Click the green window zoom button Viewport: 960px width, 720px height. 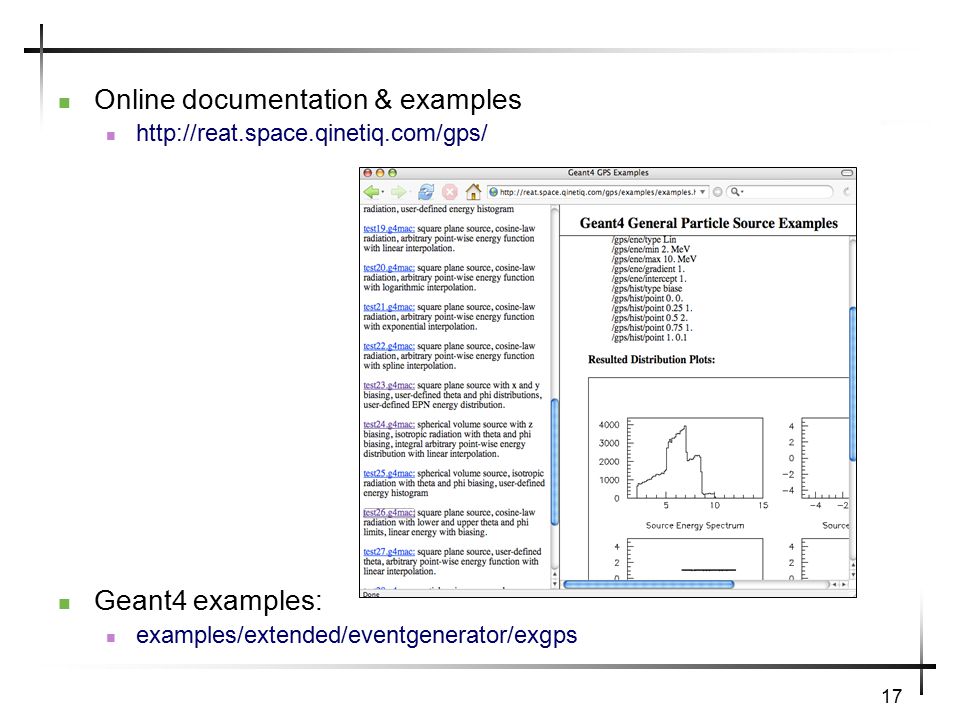point(392,173)
